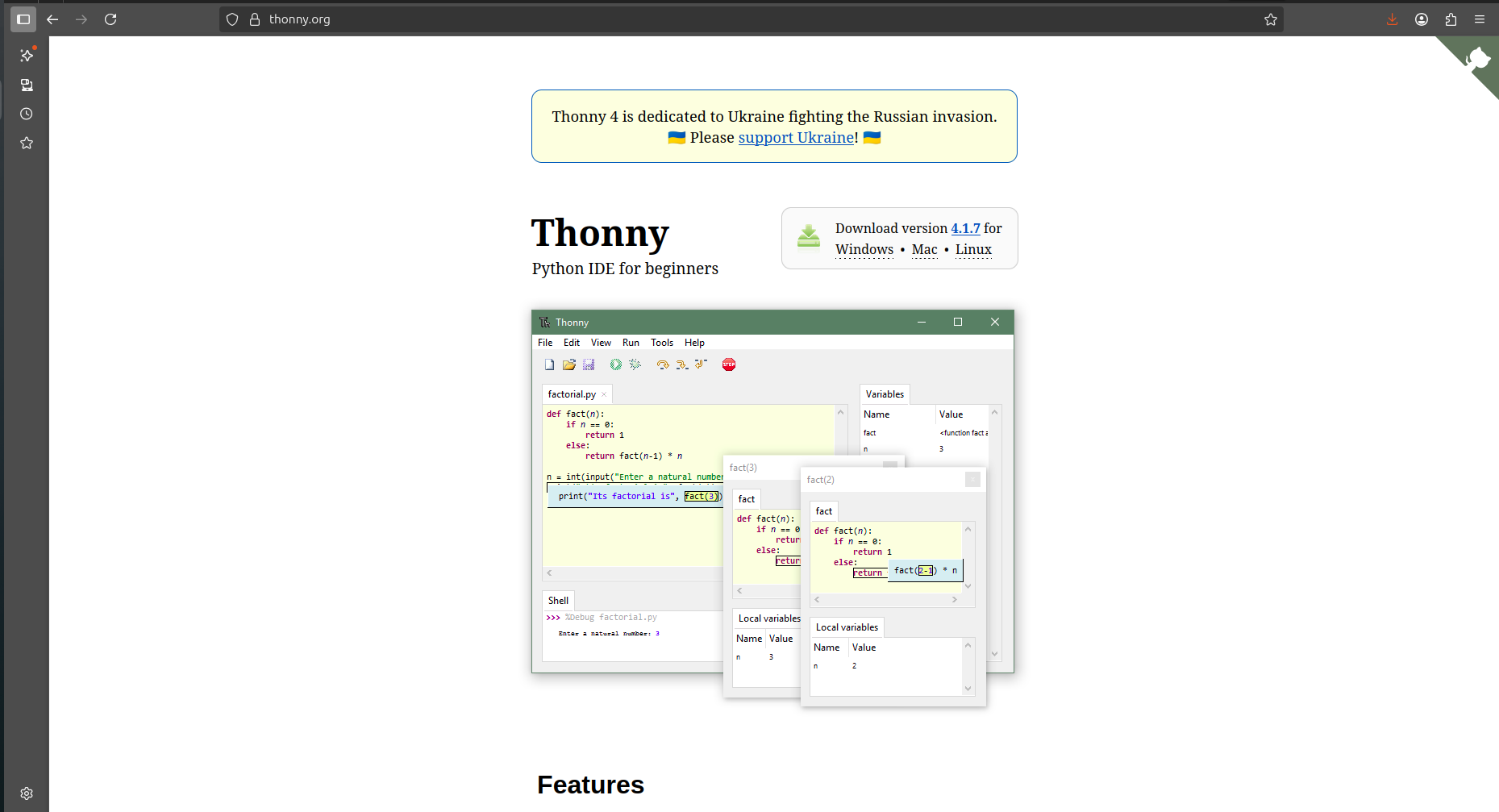Open the GitHub corner ribbon
Image resolution: width=1499 pixels, height=812 pixels.
point(1477,59)
